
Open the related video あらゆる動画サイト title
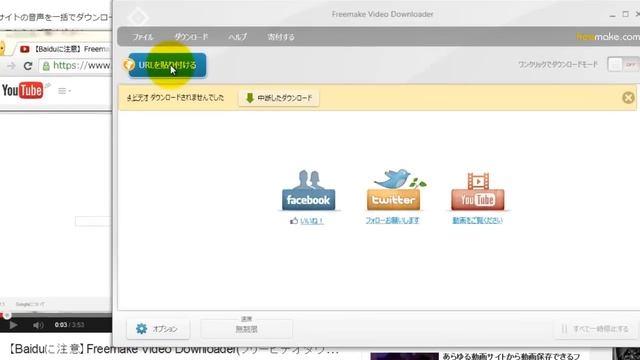pyautogui.click(x=511, y=356)
